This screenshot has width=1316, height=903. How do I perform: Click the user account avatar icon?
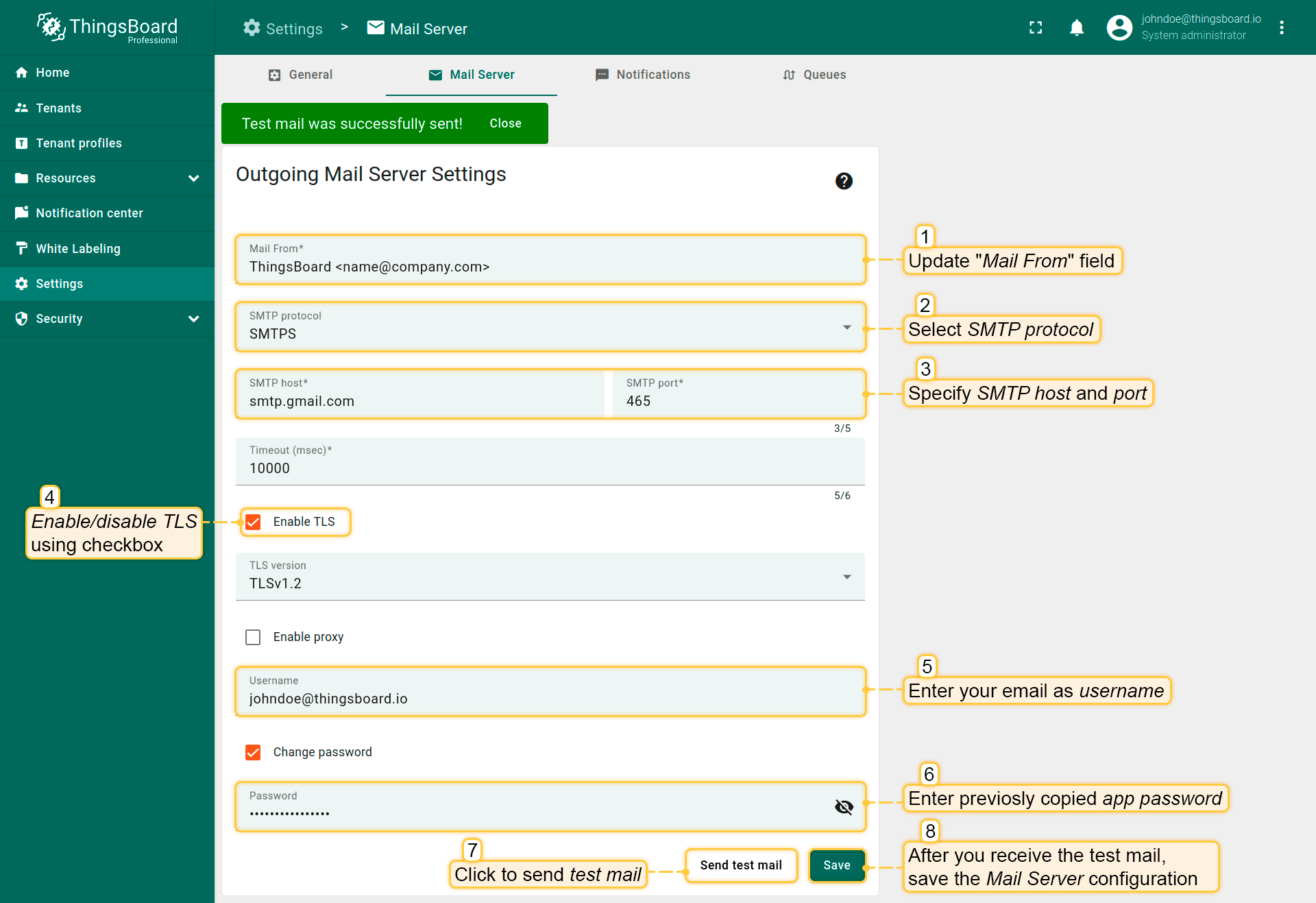1119,27
